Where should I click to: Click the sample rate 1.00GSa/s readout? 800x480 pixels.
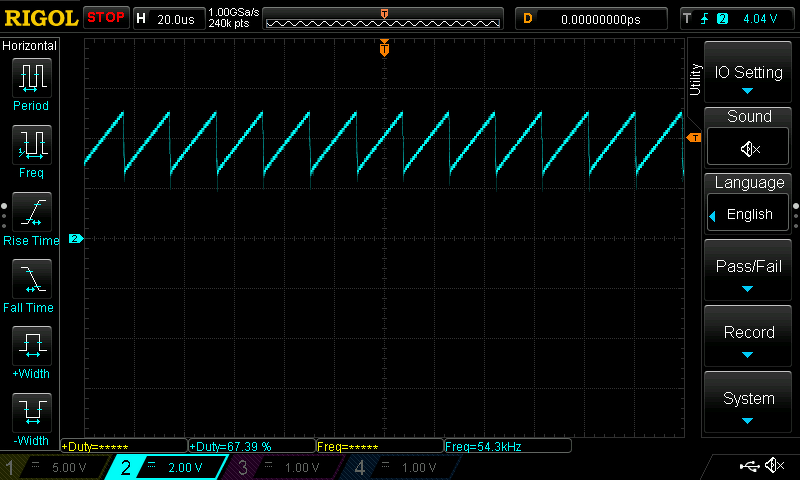pos(234,12)
